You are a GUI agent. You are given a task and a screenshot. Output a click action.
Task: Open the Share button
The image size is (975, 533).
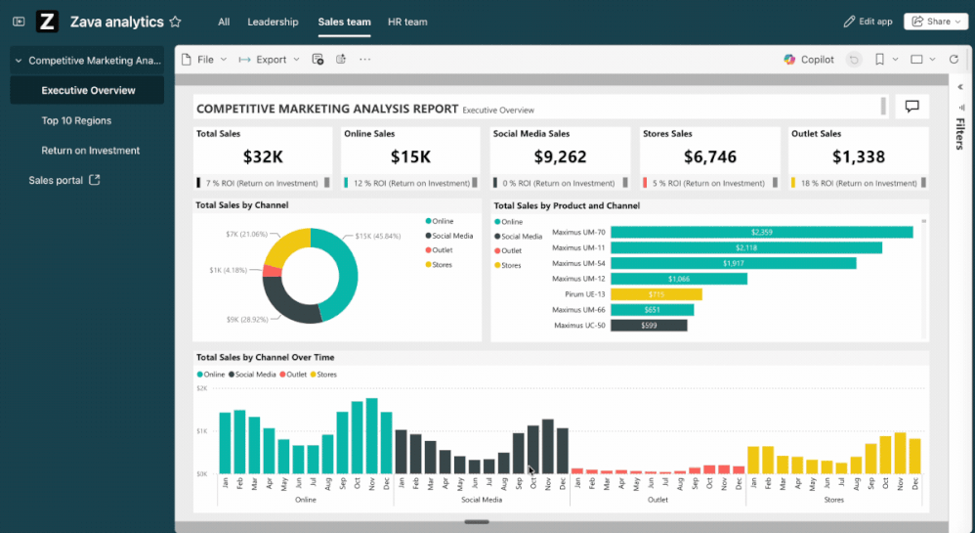(936, 21)
